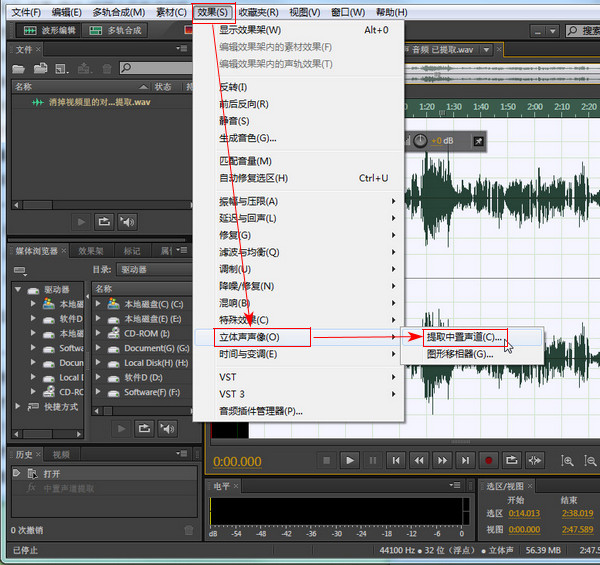Stop playback in transport
This screenshot has width=600, height=565.
point(326,461)
